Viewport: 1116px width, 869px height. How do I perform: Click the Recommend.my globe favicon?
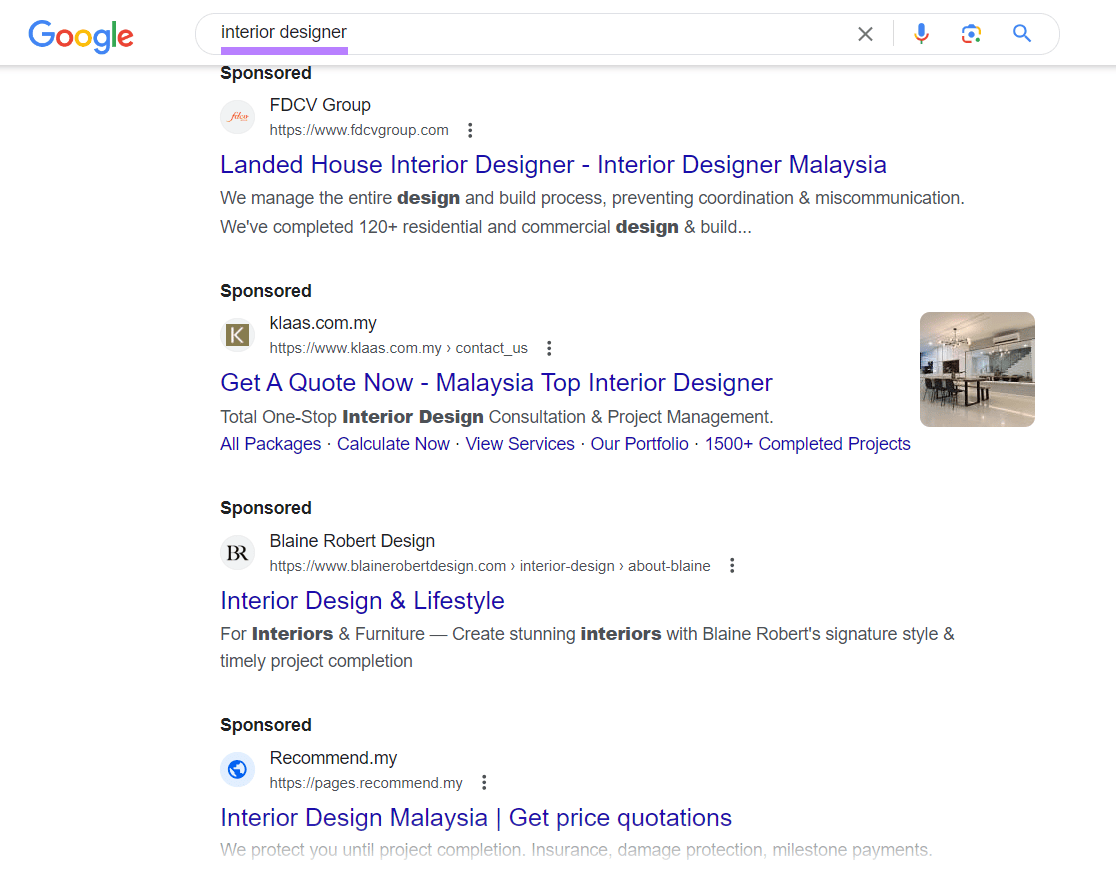pyautogui.click(x=237, y=769)
